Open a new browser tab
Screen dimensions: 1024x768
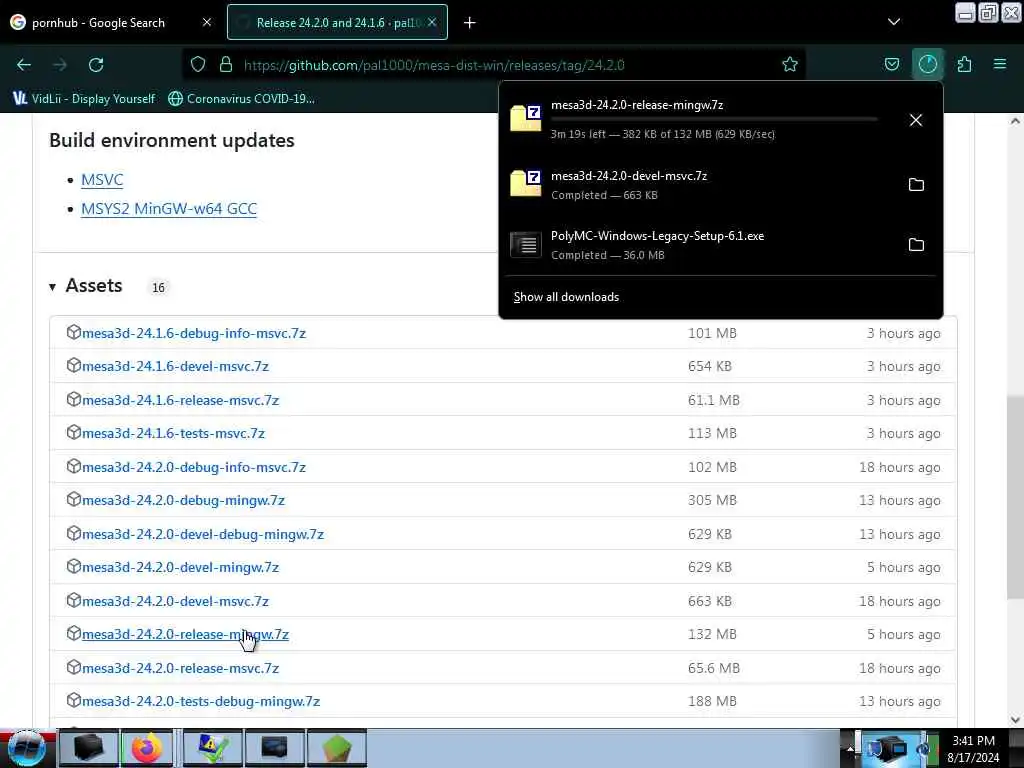pos(470,23)
